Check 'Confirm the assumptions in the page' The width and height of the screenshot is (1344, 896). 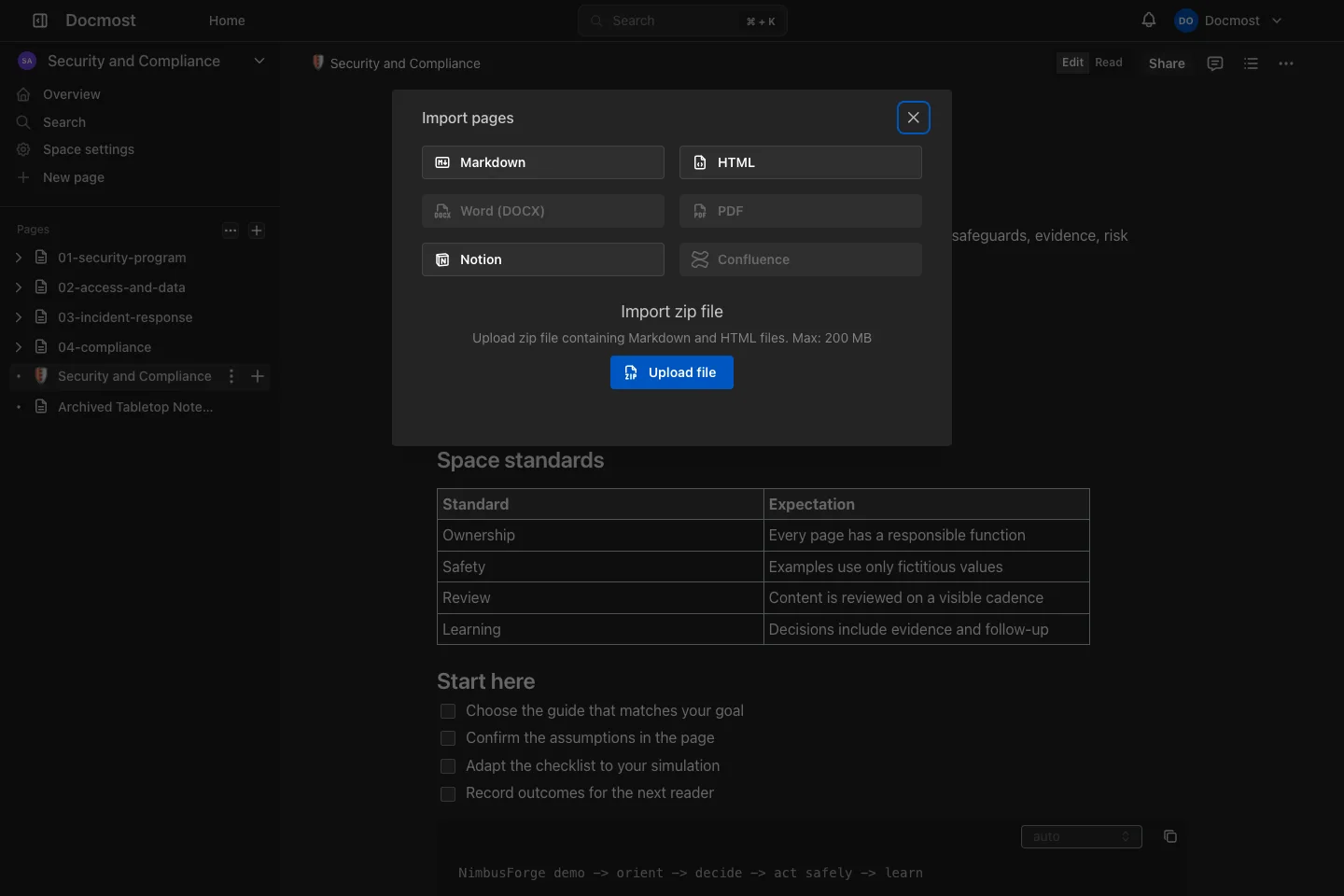[448, 738]
